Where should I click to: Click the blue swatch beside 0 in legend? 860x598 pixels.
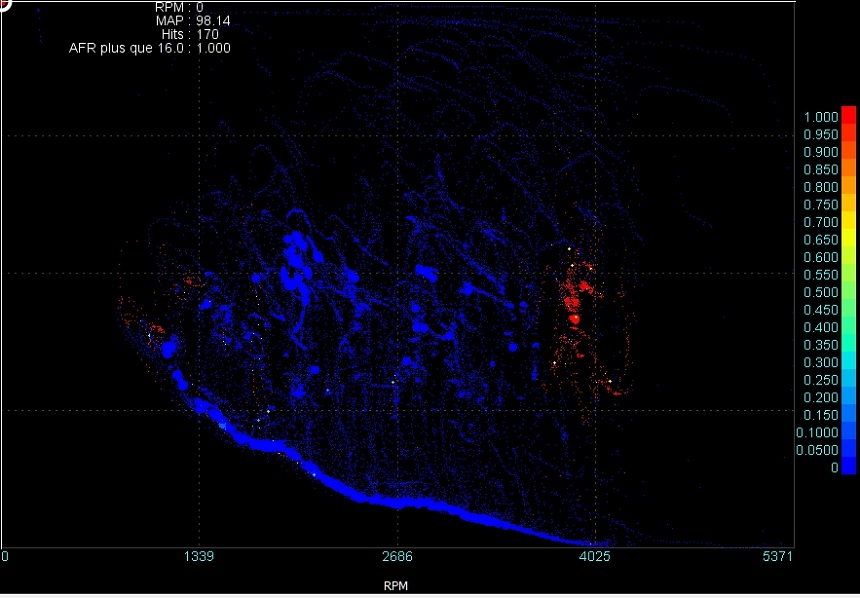pos(848,467)
